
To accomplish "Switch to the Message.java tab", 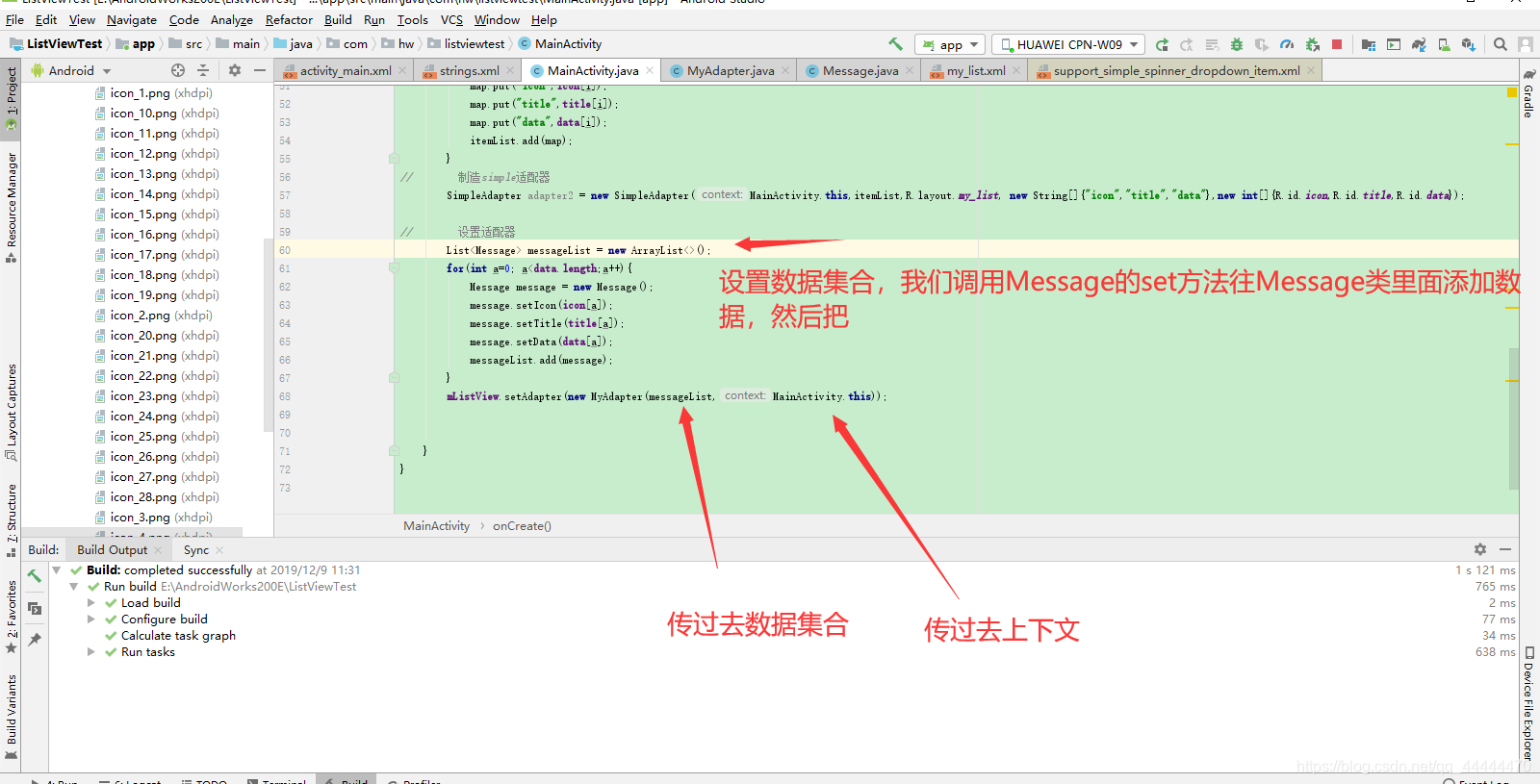I will point(860,70).
